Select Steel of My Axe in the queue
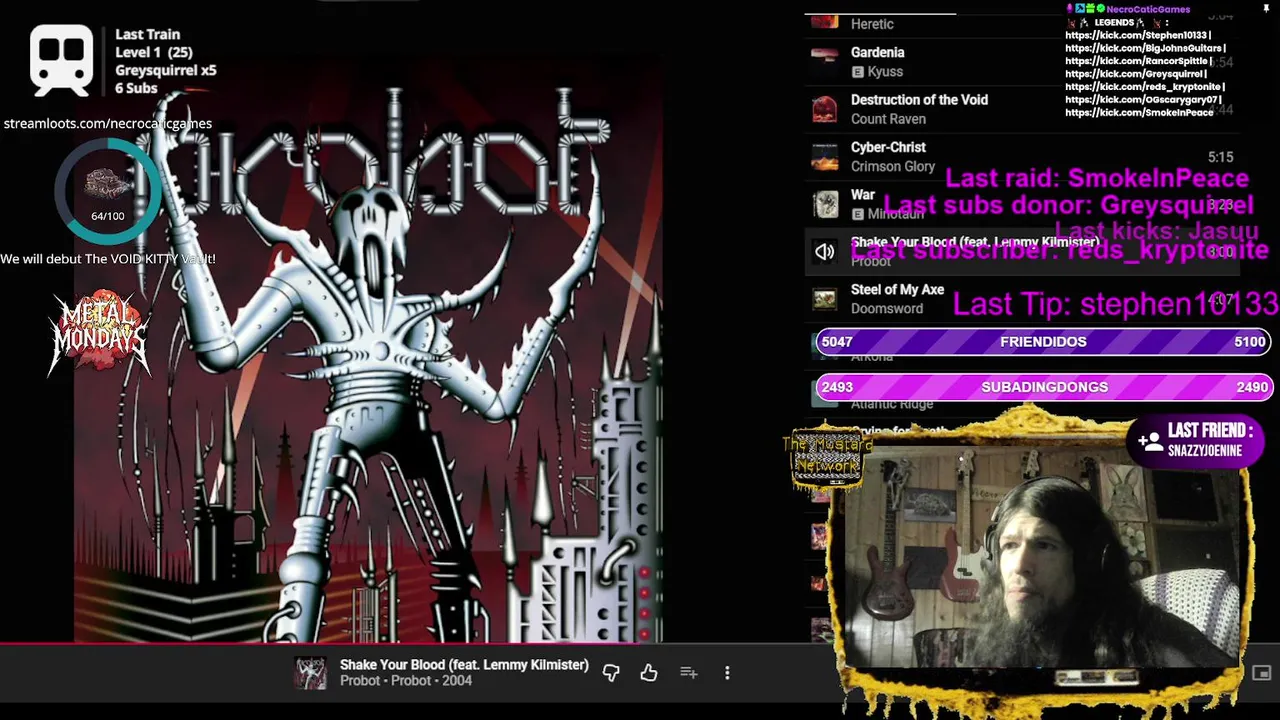This screenshot has height=720, width=1280. [x=897, y=290]
